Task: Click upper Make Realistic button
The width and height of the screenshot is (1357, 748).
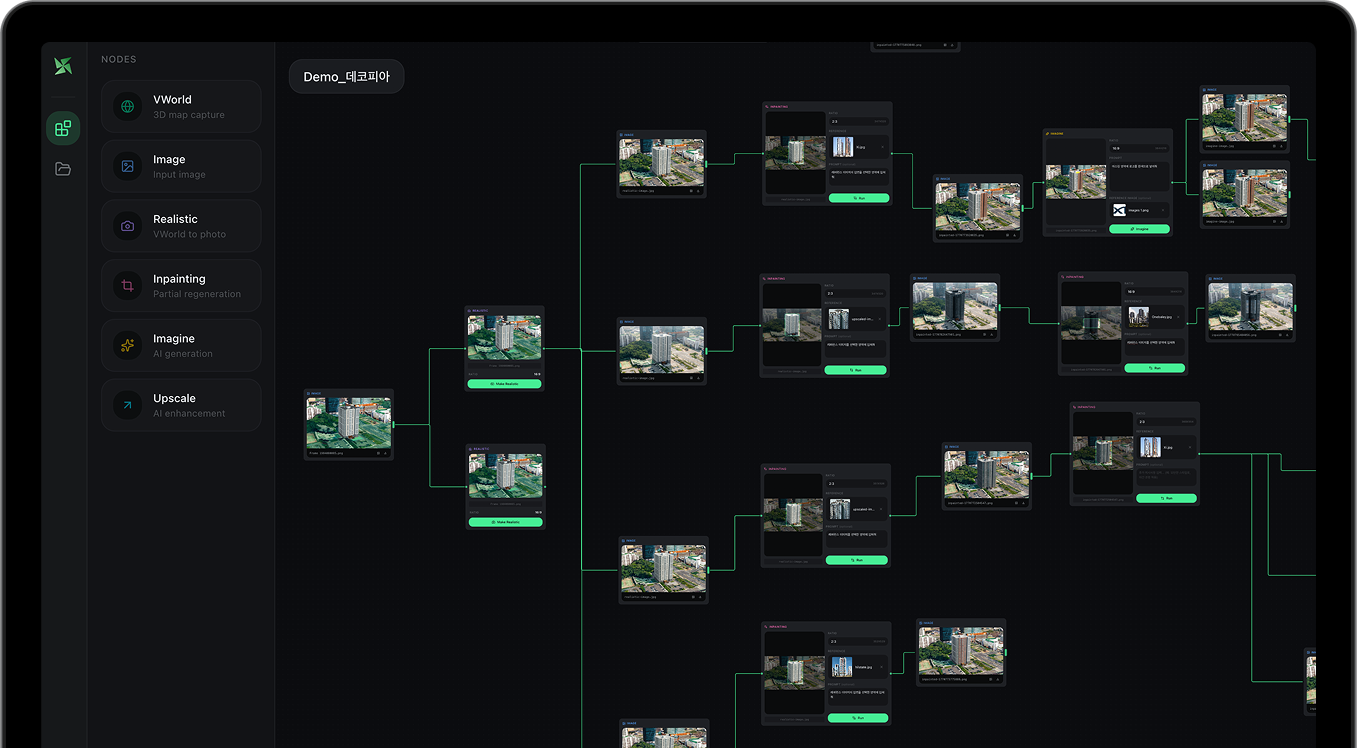Action: tap(505, 384)
